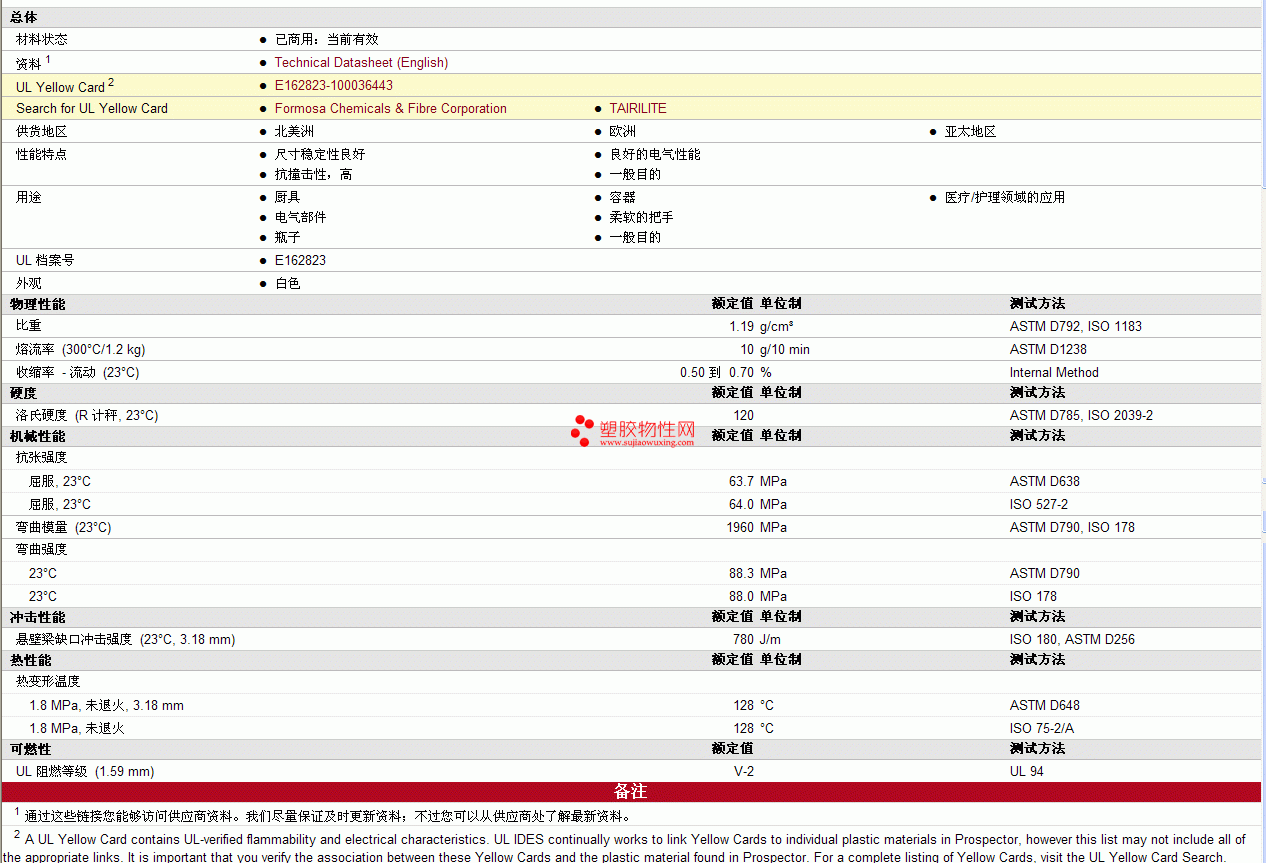
Task: Select the '电气部件' use entry
Action: (x=301, y=217)
